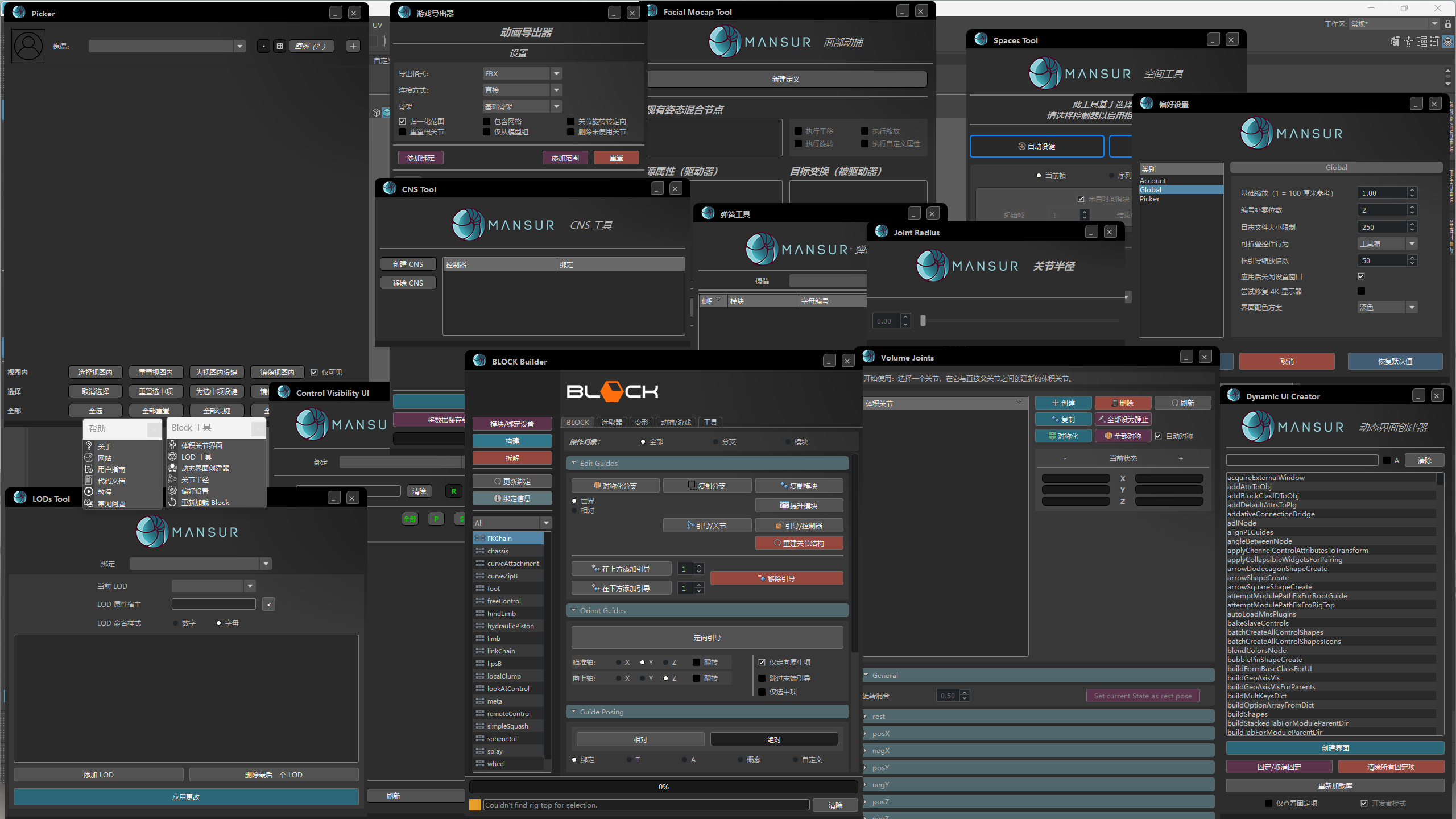Toggle the 归一化范围 checkbox in 游戏导出器
The width and height of the screenshot is (1456, 819).
click(x=403, y=121)
